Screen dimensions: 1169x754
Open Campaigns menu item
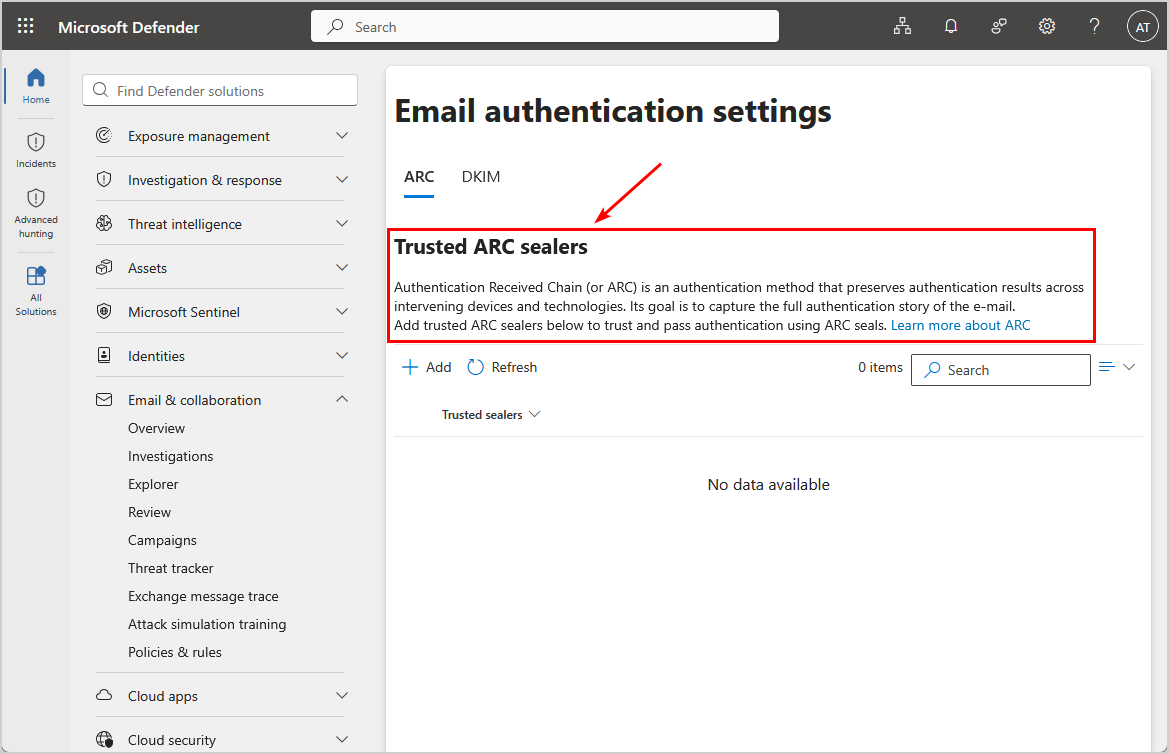(163, 541)
